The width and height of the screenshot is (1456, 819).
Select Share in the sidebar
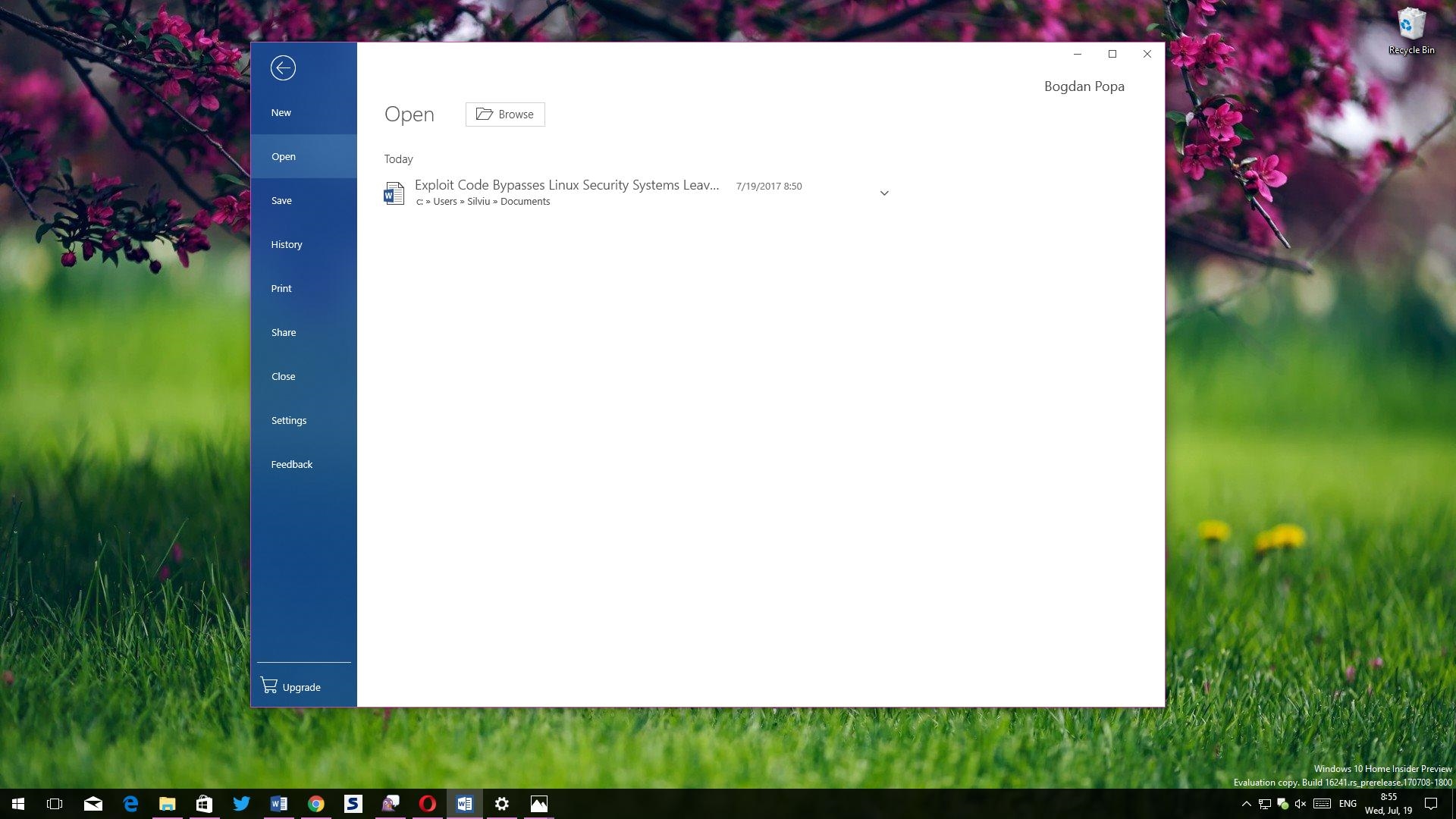click(284, 333)
